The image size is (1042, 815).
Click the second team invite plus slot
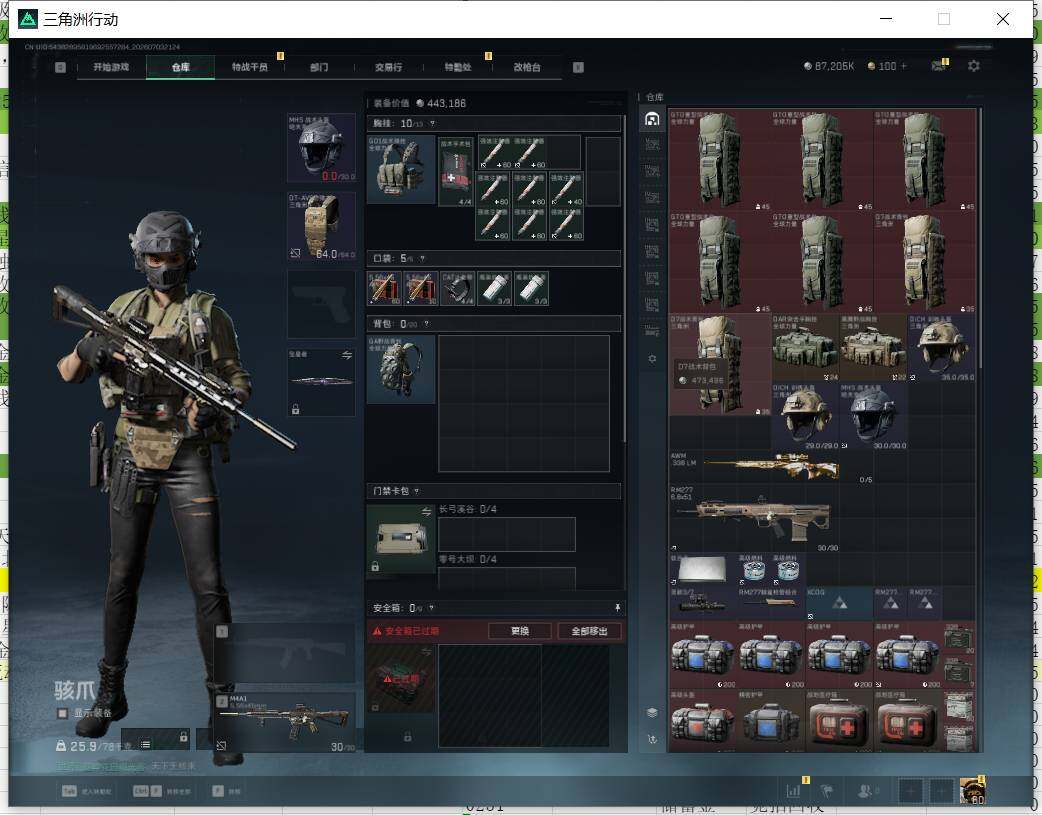coord(941,791)
